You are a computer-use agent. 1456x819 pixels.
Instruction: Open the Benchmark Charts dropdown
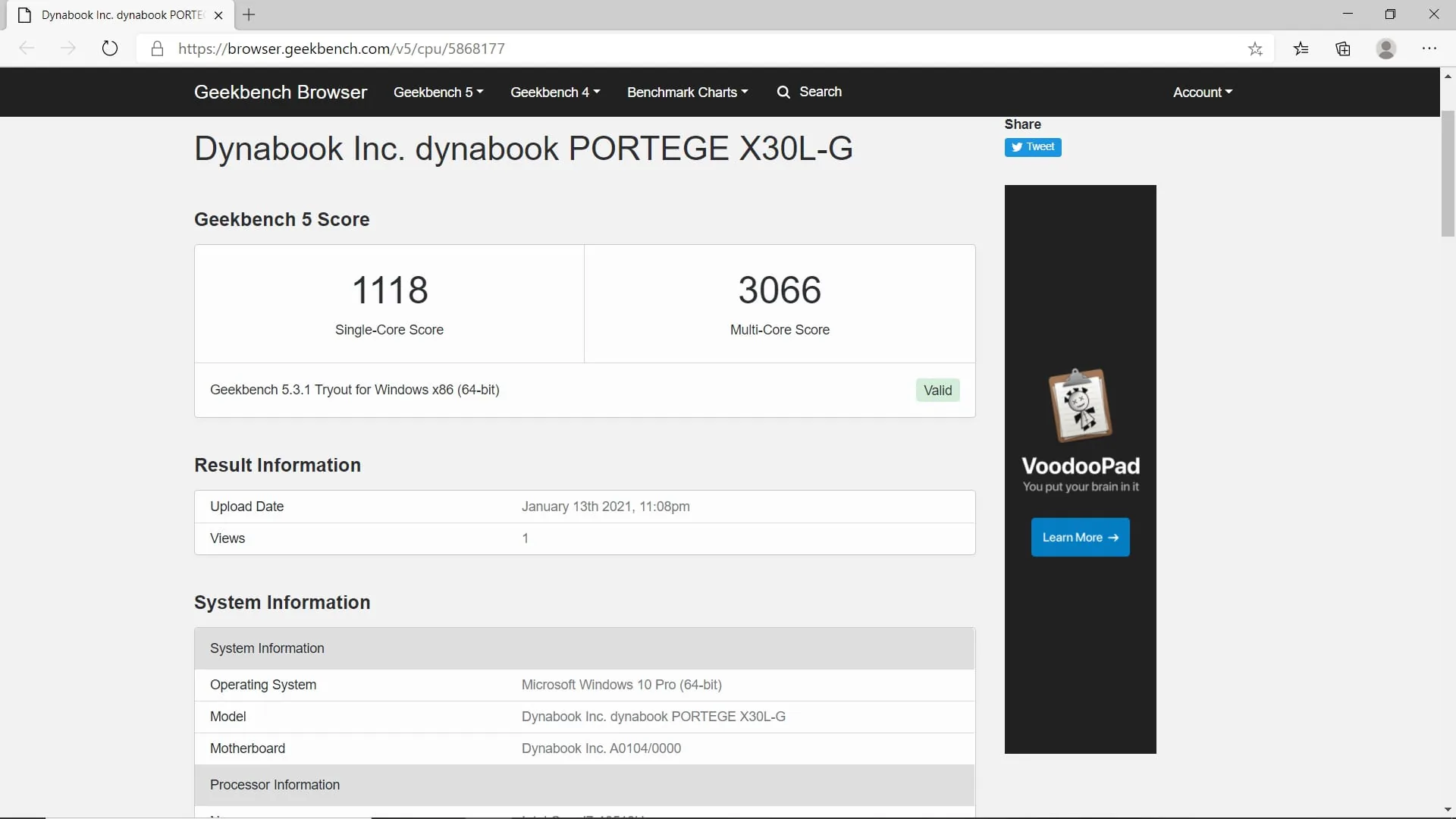tap(687, 92)
